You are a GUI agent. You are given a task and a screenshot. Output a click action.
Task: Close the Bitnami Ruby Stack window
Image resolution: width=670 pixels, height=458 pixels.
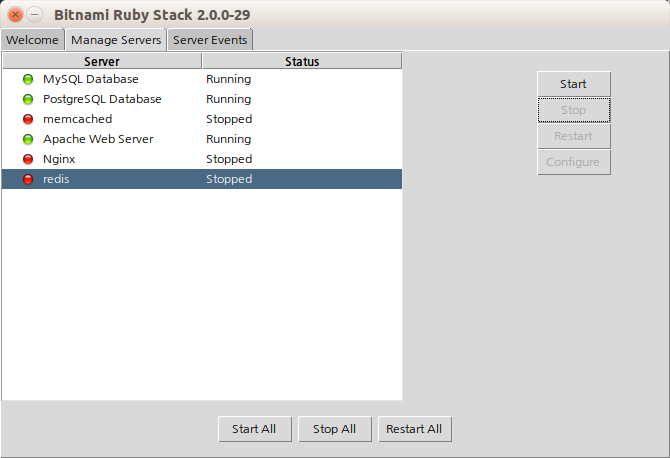click(x=15, y=15)
